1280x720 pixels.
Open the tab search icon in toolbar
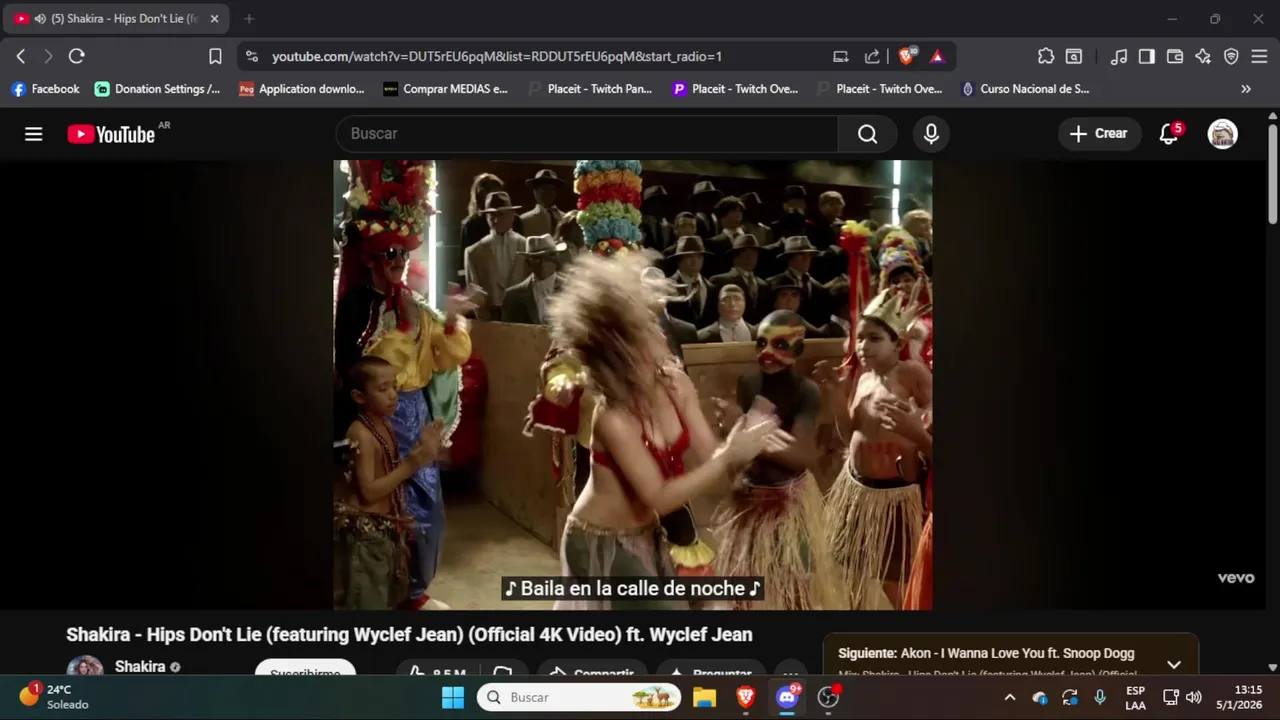coord(1074,57)
